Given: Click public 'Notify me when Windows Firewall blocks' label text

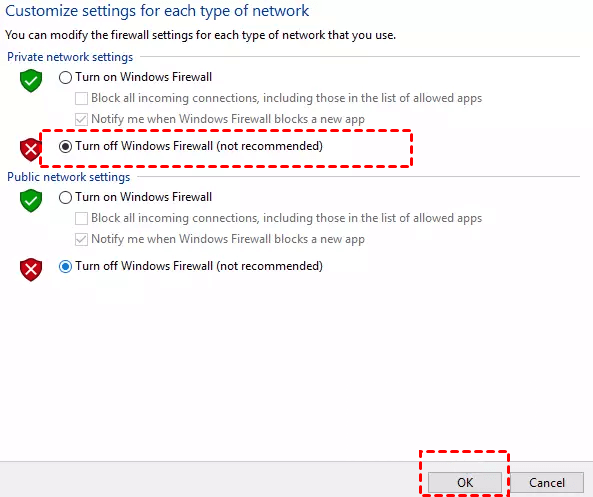Looking at the screenshot, I should [228, 239].
